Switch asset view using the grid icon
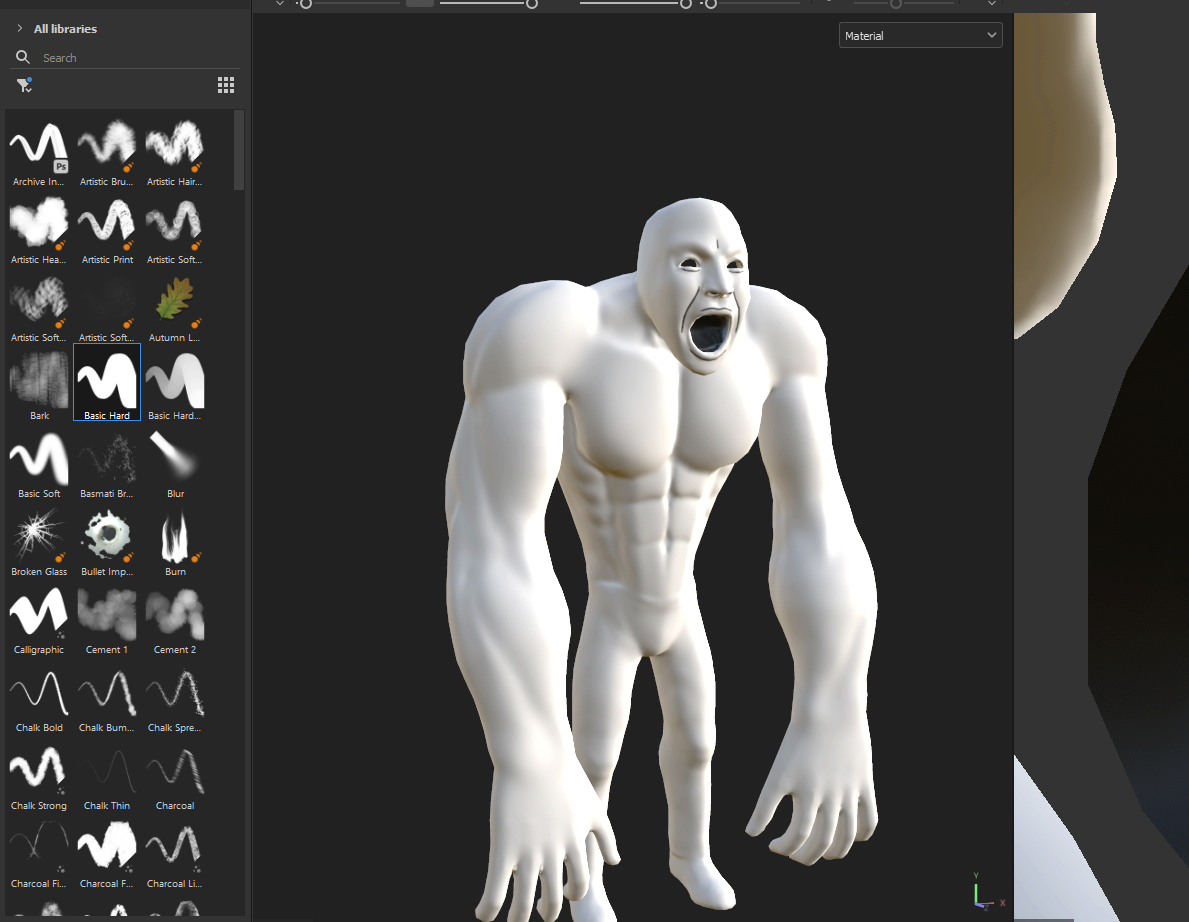This screenshot has height=922, width=1189. (226, 85)
